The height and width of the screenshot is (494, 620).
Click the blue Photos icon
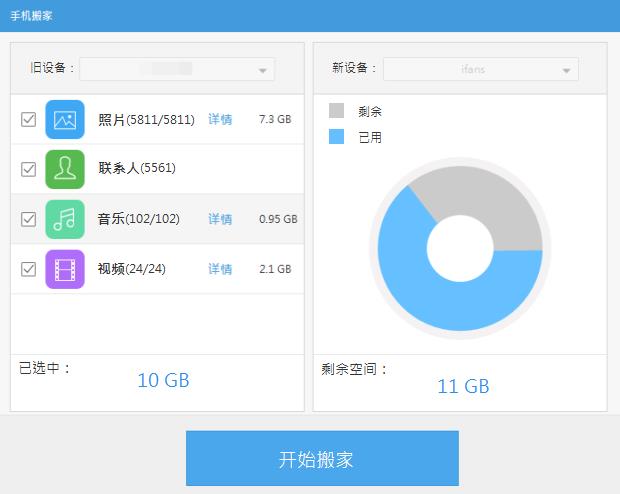65,119
